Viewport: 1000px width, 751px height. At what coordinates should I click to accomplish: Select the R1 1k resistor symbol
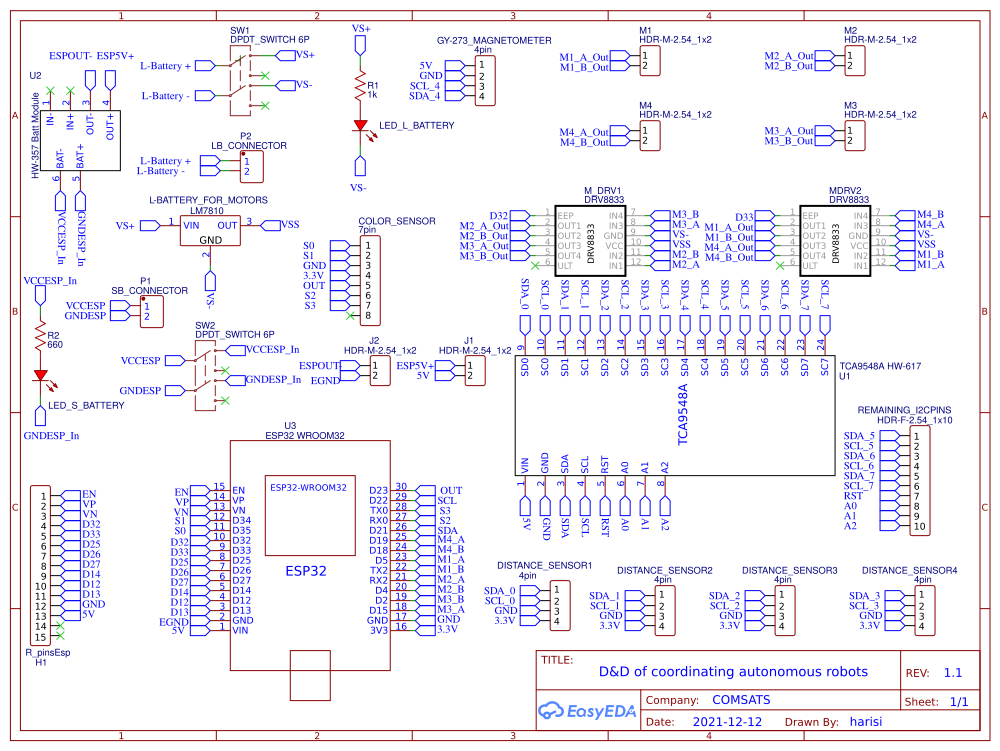pos(360,85)
